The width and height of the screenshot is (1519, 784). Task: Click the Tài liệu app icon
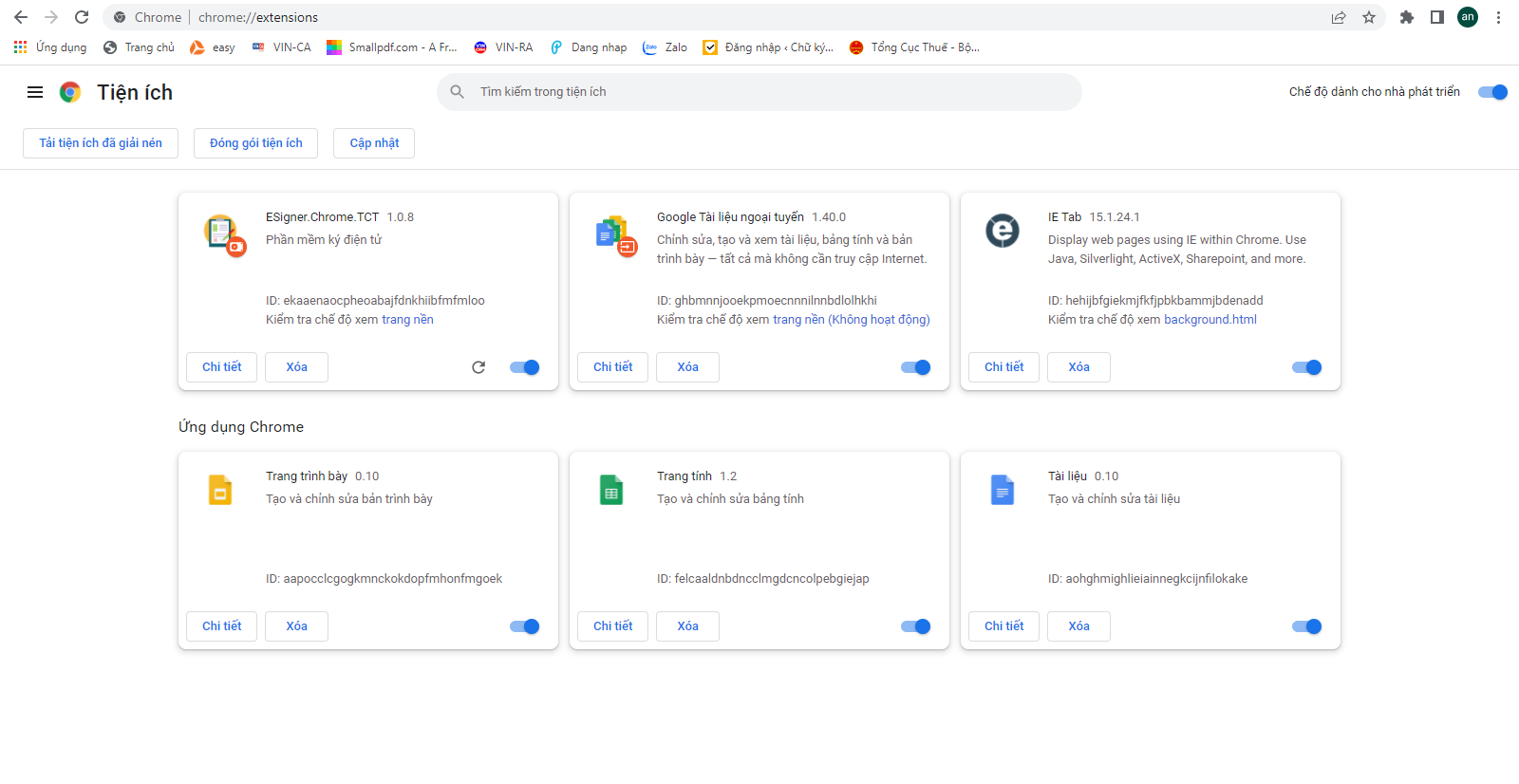pos(1003,490)
